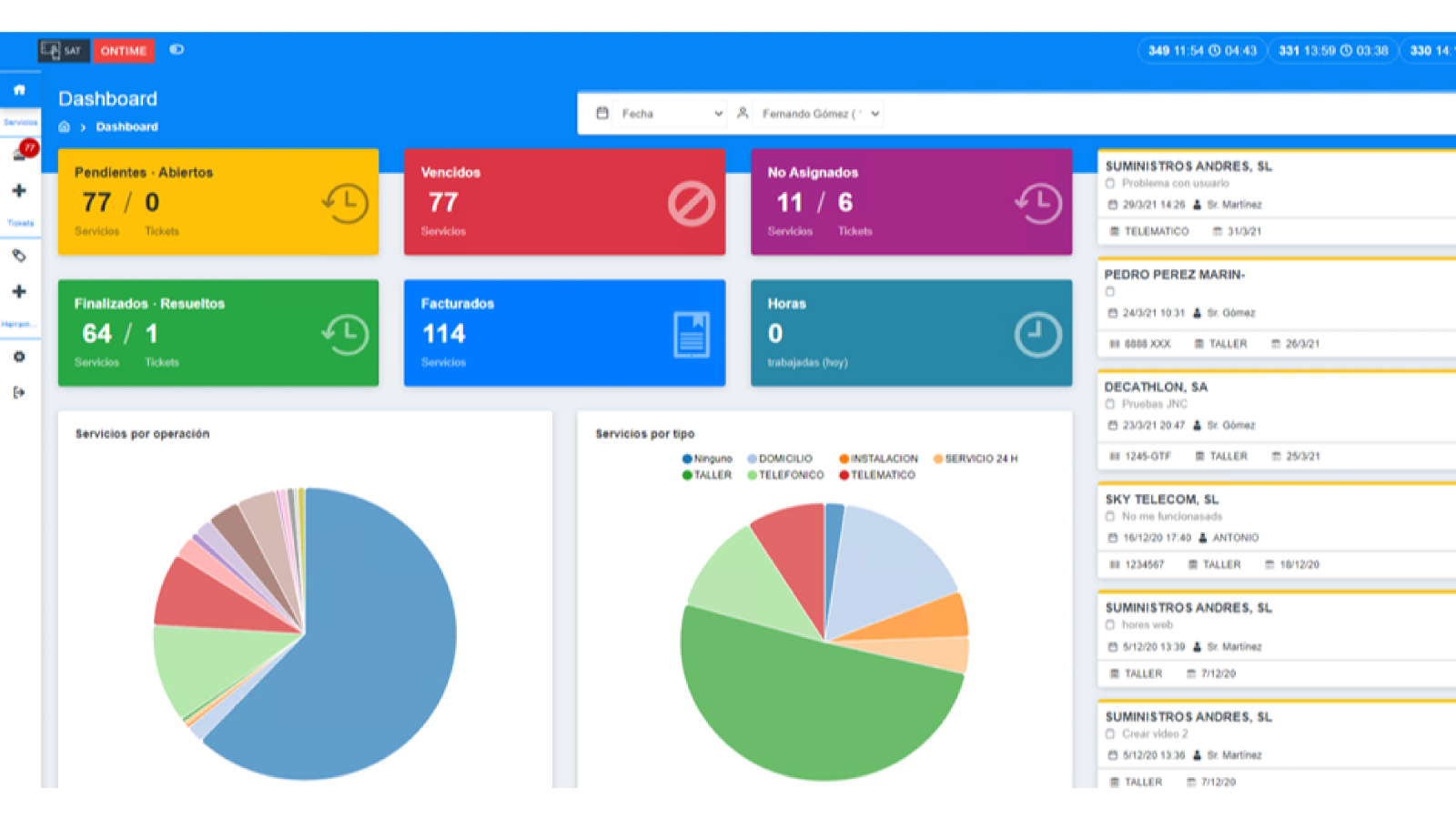This screenshot has height=819, width=1456.
Task: Click the ONTIME red button
Action: tap(123, 51)
